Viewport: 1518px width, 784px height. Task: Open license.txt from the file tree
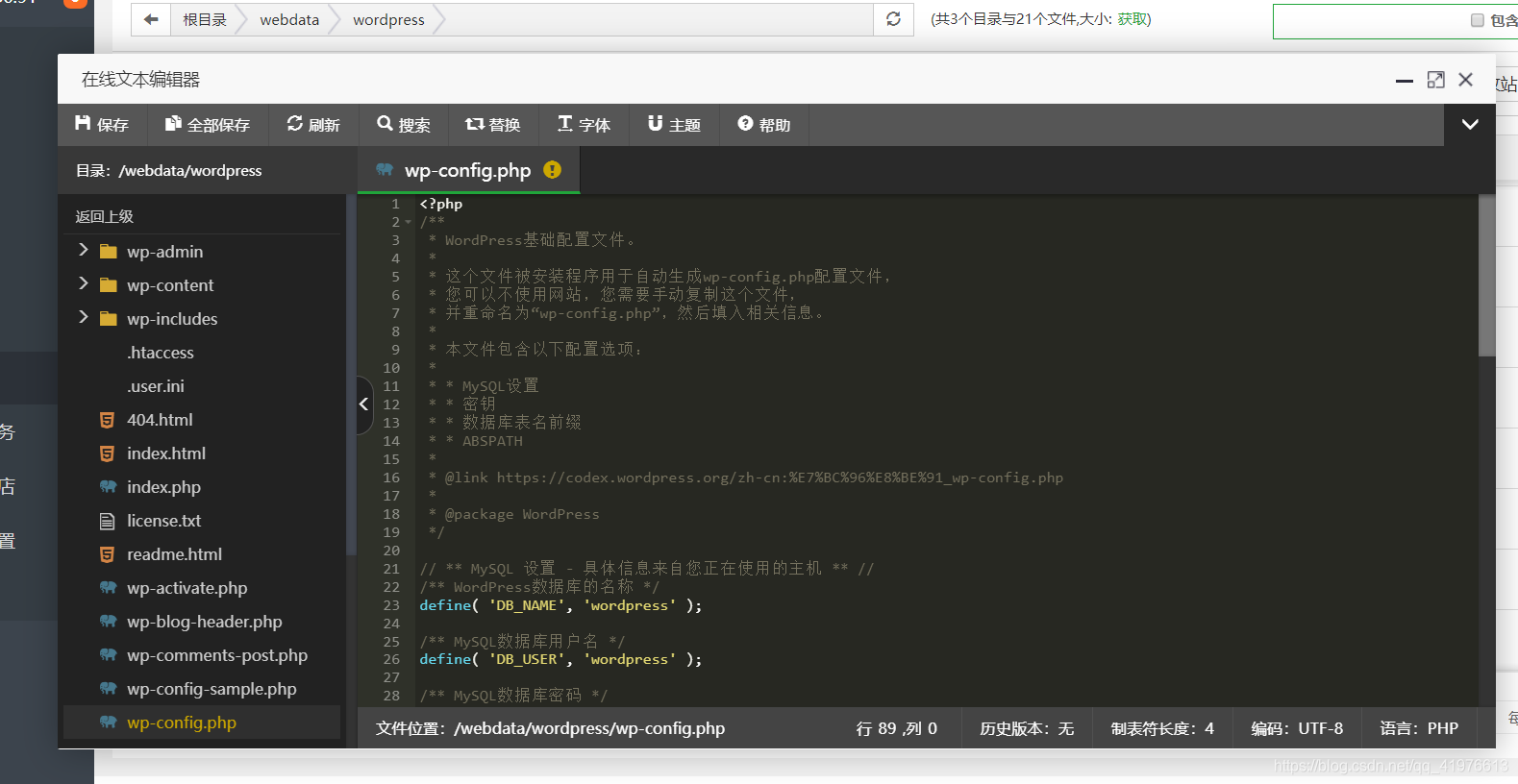(x=164, y=521)
